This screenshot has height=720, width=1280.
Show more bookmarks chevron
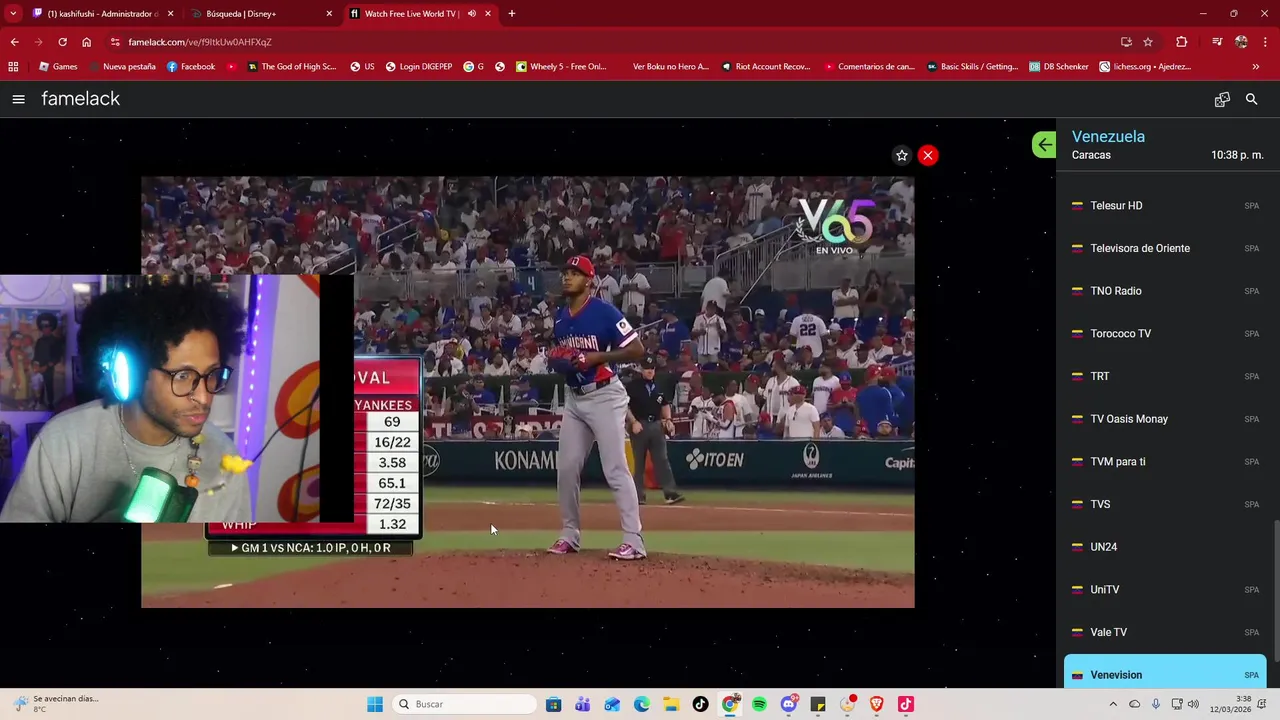[1256, 67]
